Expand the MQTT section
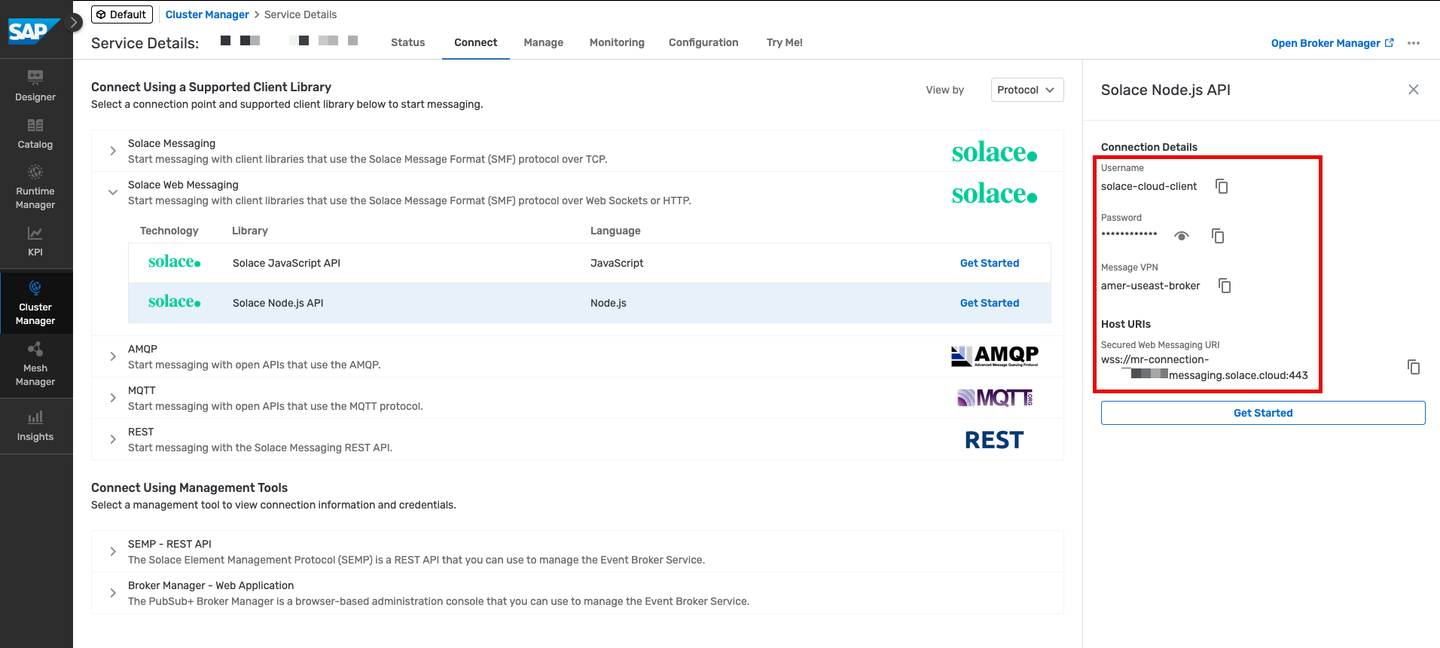The height and width of the screenshot is (648, 1440). coord(113,398)
